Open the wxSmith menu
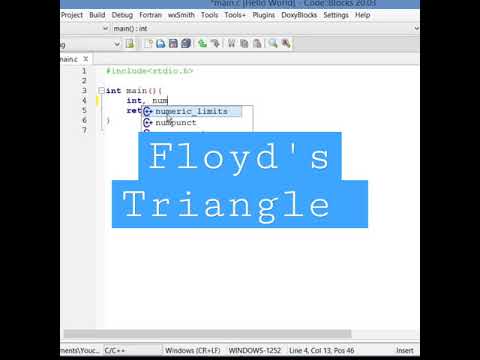480x360 pixels. [x=181, y=15]
